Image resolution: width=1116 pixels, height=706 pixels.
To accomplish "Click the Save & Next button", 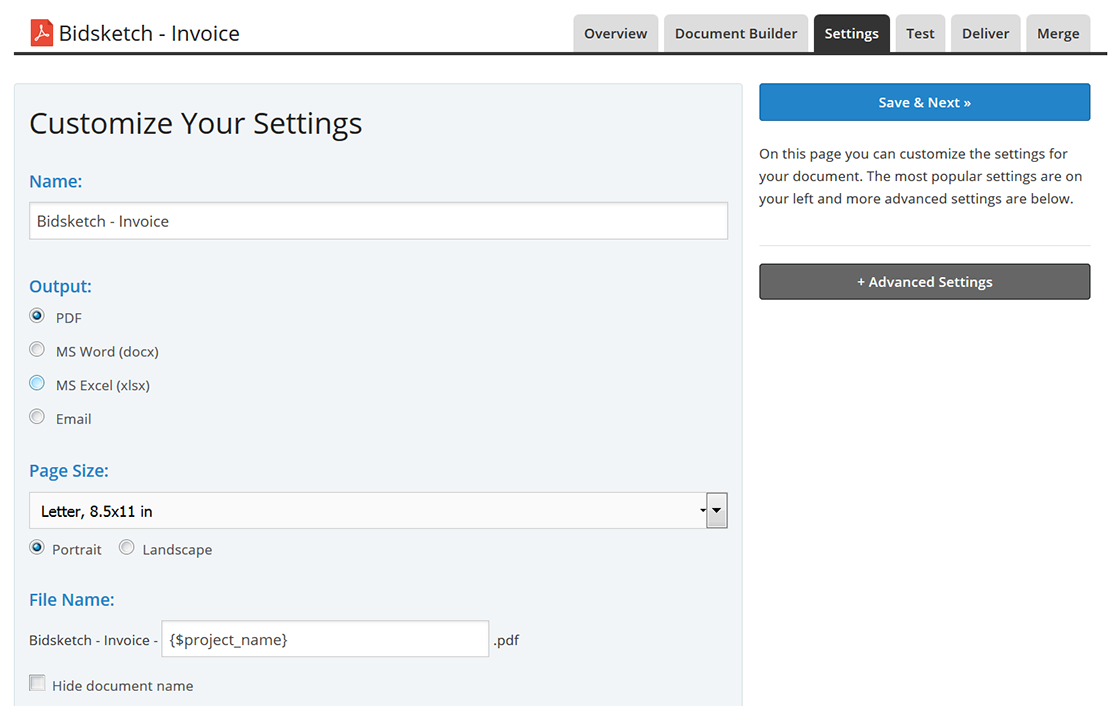I will point(924,102).
